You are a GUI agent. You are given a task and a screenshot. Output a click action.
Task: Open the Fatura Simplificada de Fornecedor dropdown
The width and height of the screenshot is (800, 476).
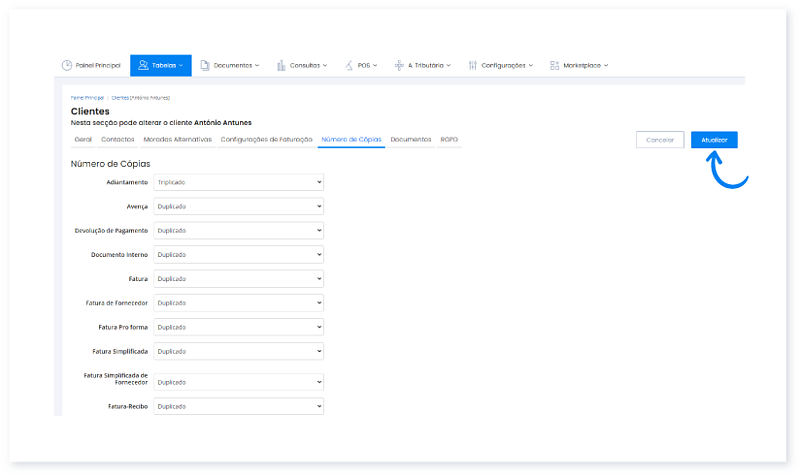239,382
